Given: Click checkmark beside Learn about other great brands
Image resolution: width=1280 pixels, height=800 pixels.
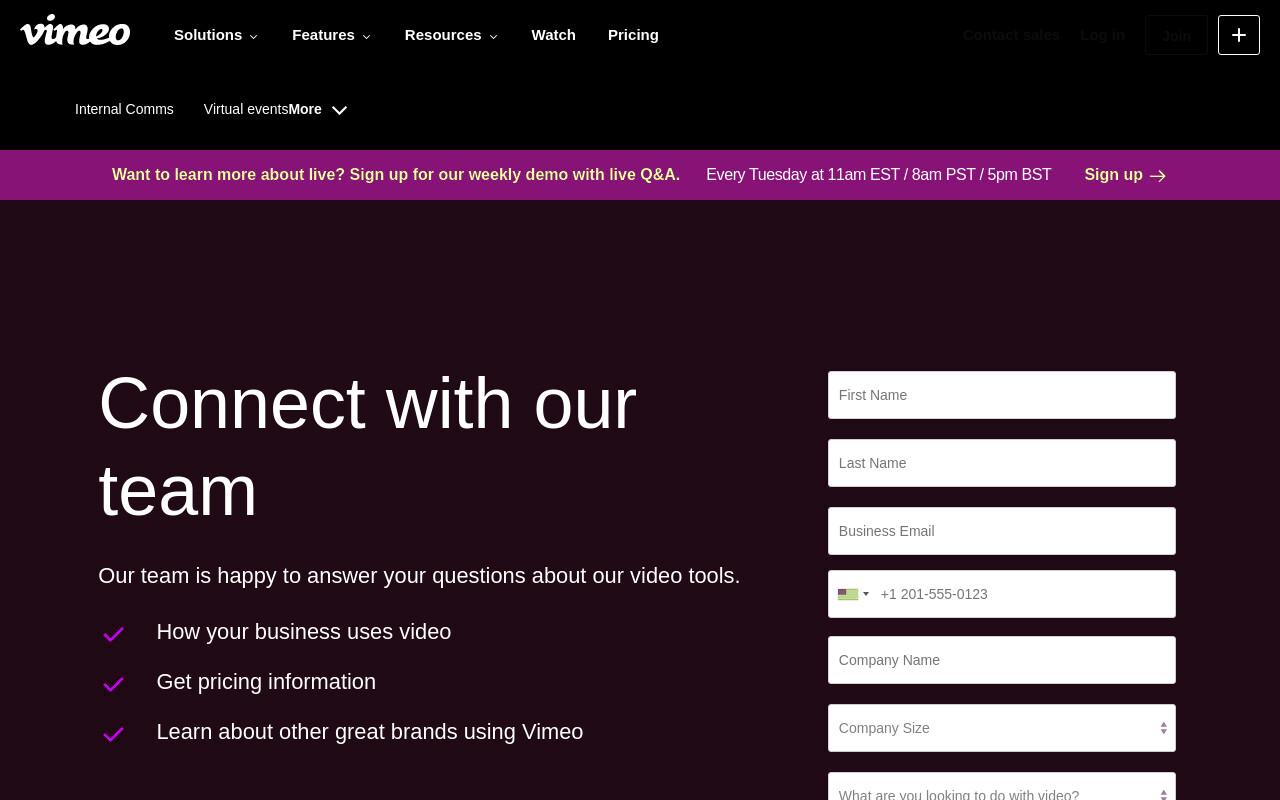Looking at the screenshot, I should 113,734.
